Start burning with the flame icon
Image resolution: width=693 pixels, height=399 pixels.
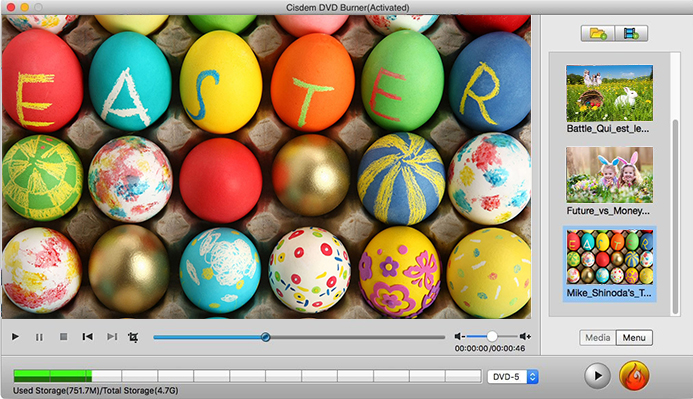tap(634, 376)
